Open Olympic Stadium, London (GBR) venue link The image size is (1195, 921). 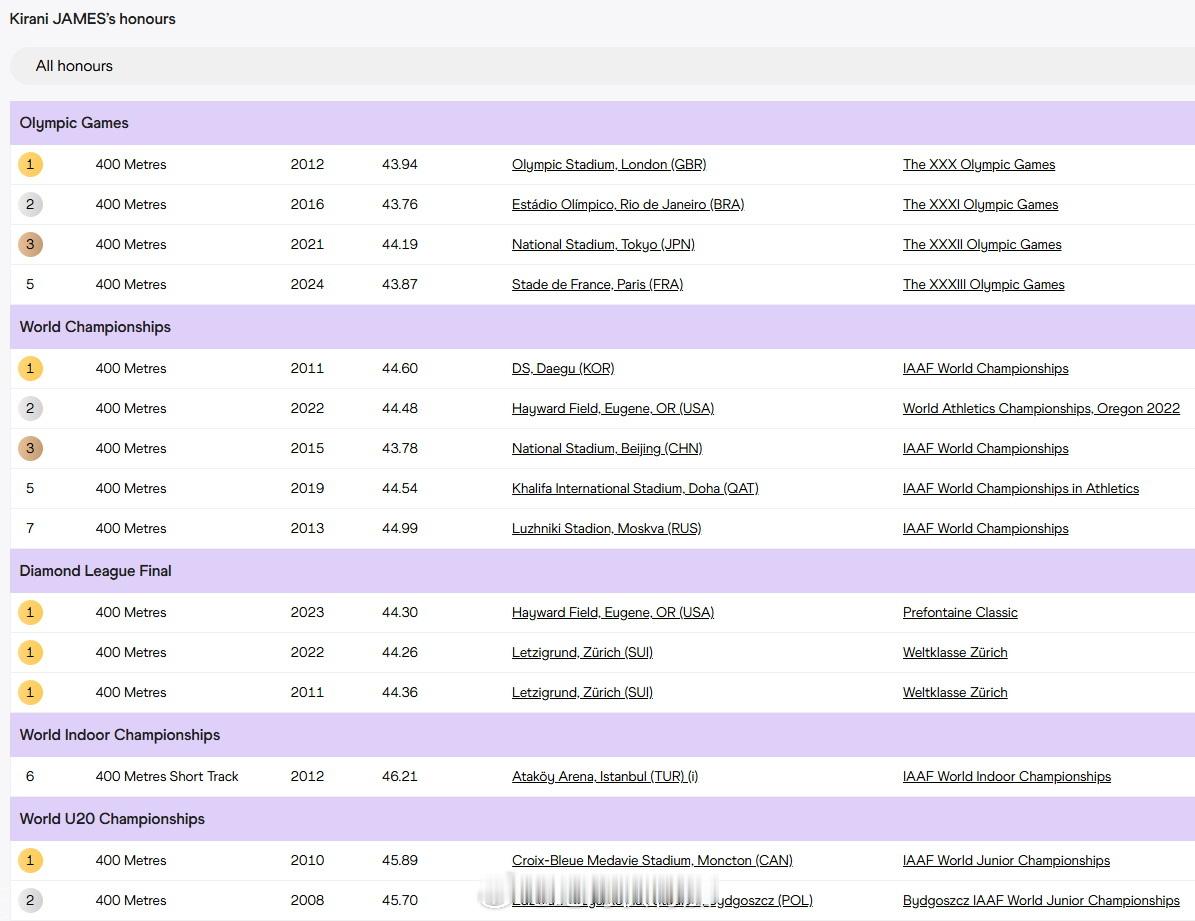point(609,165)
